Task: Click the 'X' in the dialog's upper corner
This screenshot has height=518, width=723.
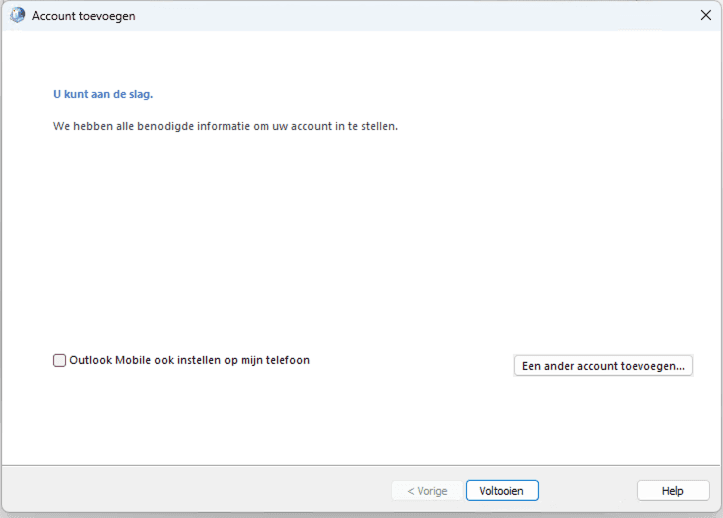Action: click(705, 15)
